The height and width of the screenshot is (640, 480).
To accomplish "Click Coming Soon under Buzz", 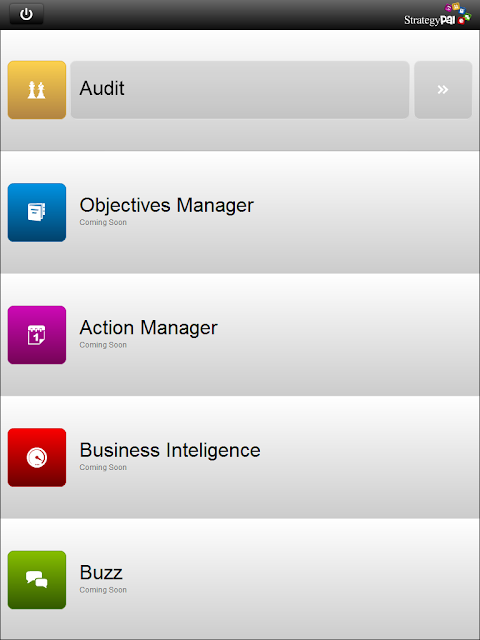I will tap(103, 590).
